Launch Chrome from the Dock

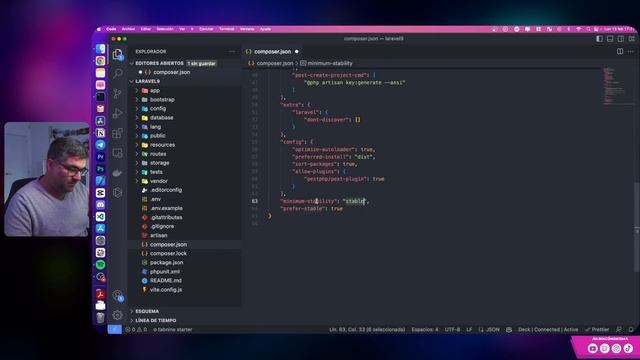(x=100, y=61)
